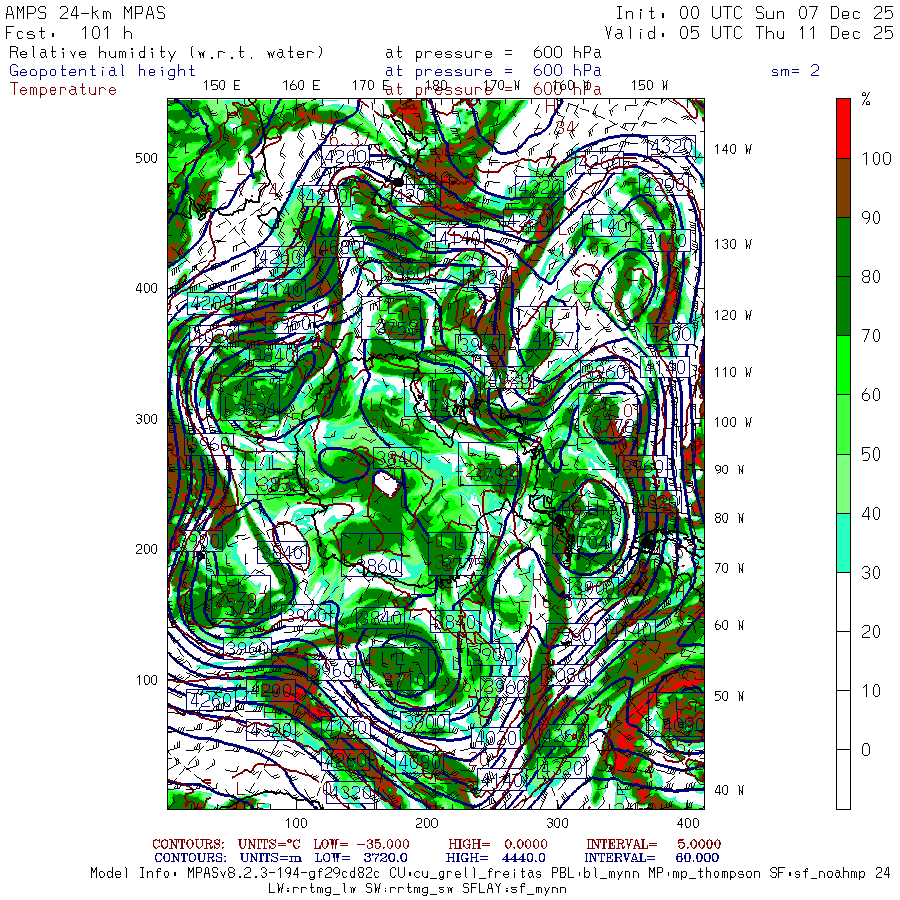This screenshot has height=900, width=900.
Task: Click the '90 W' longitude label
Action: [x=729, y=470]
